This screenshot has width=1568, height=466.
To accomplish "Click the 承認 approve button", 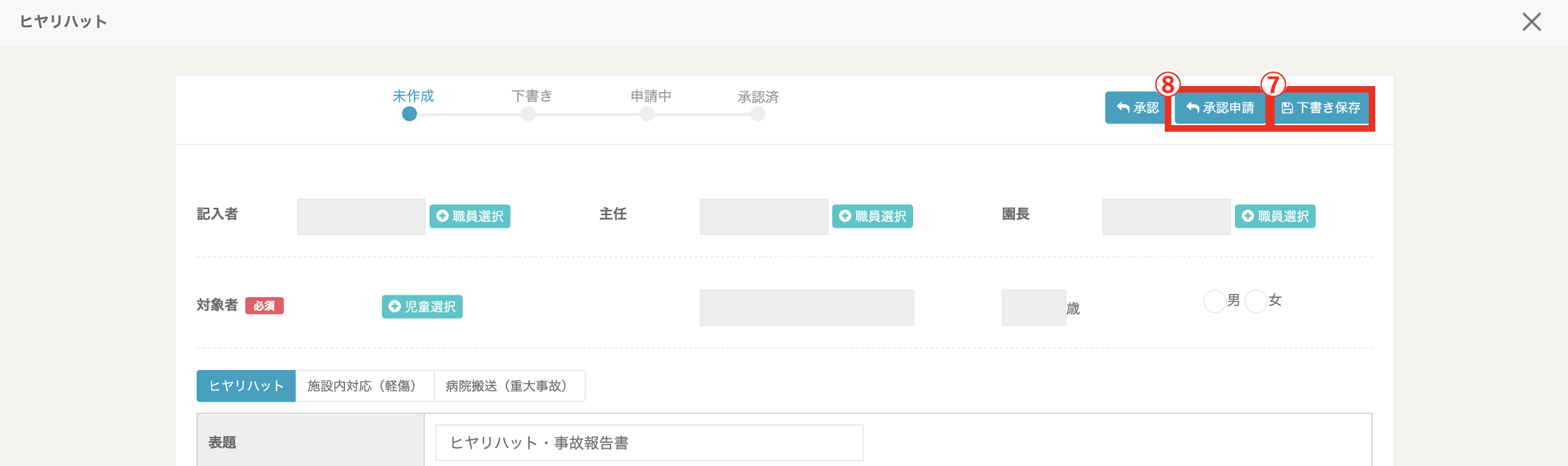I will point(1136,108).
